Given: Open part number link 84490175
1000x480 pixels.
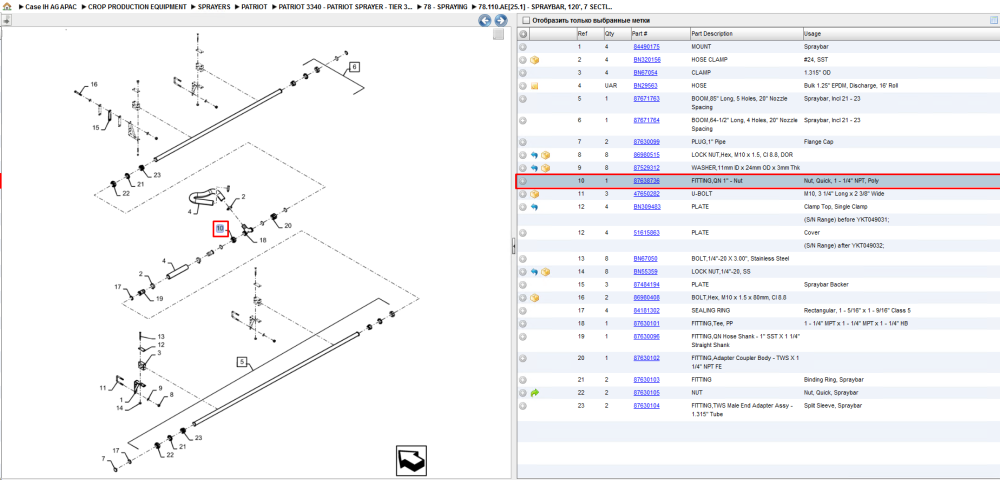Looking at the screenshot, I should click(646, 47).
